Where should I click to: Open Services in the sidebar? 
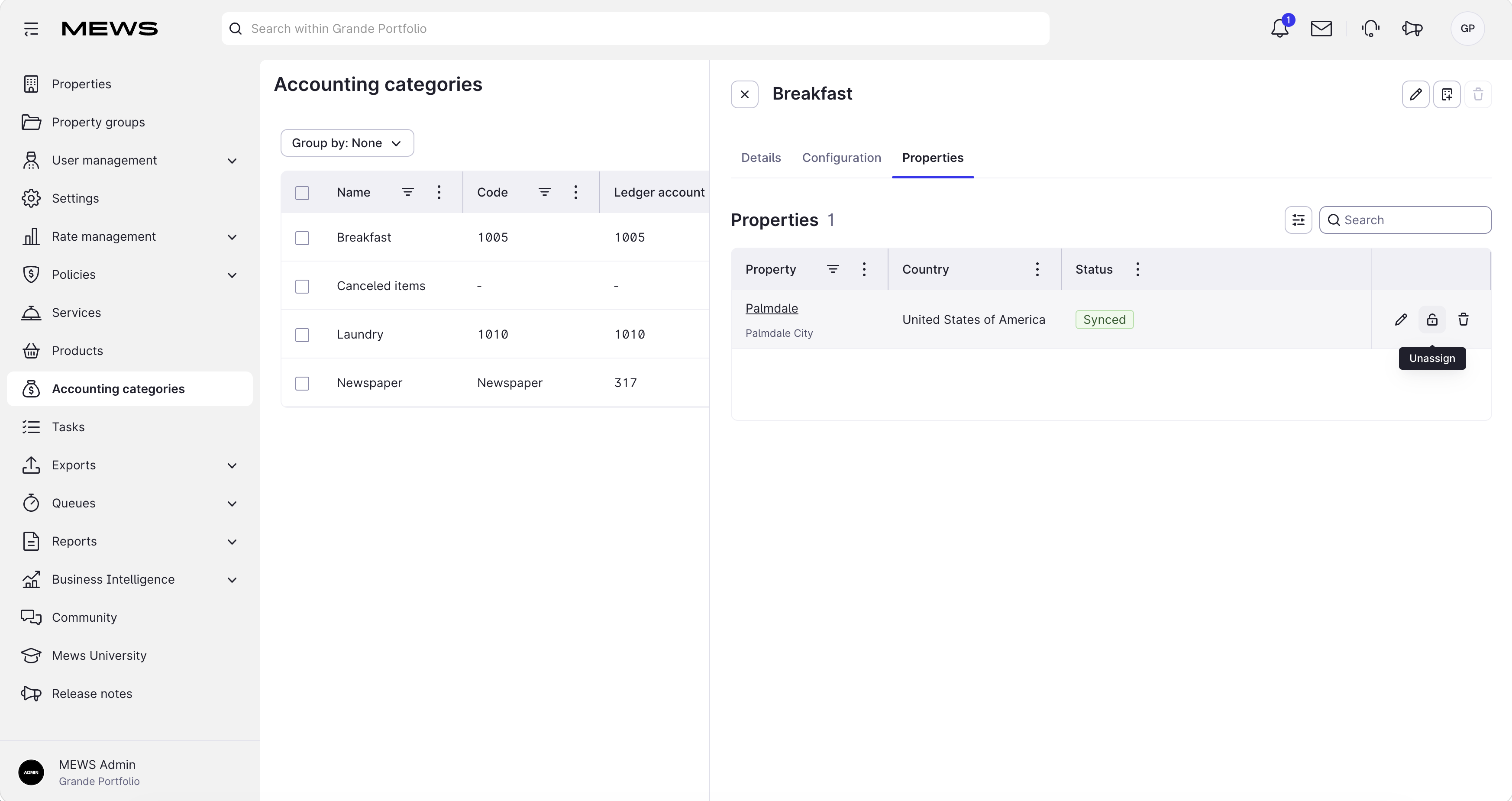coord(130,313)
